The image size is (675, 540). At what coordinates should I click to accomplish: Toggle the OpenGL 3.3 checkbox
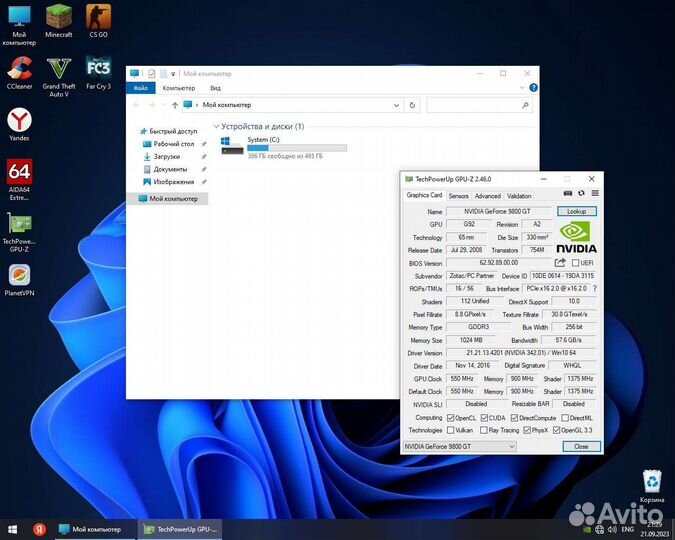(x=556, y=430)
